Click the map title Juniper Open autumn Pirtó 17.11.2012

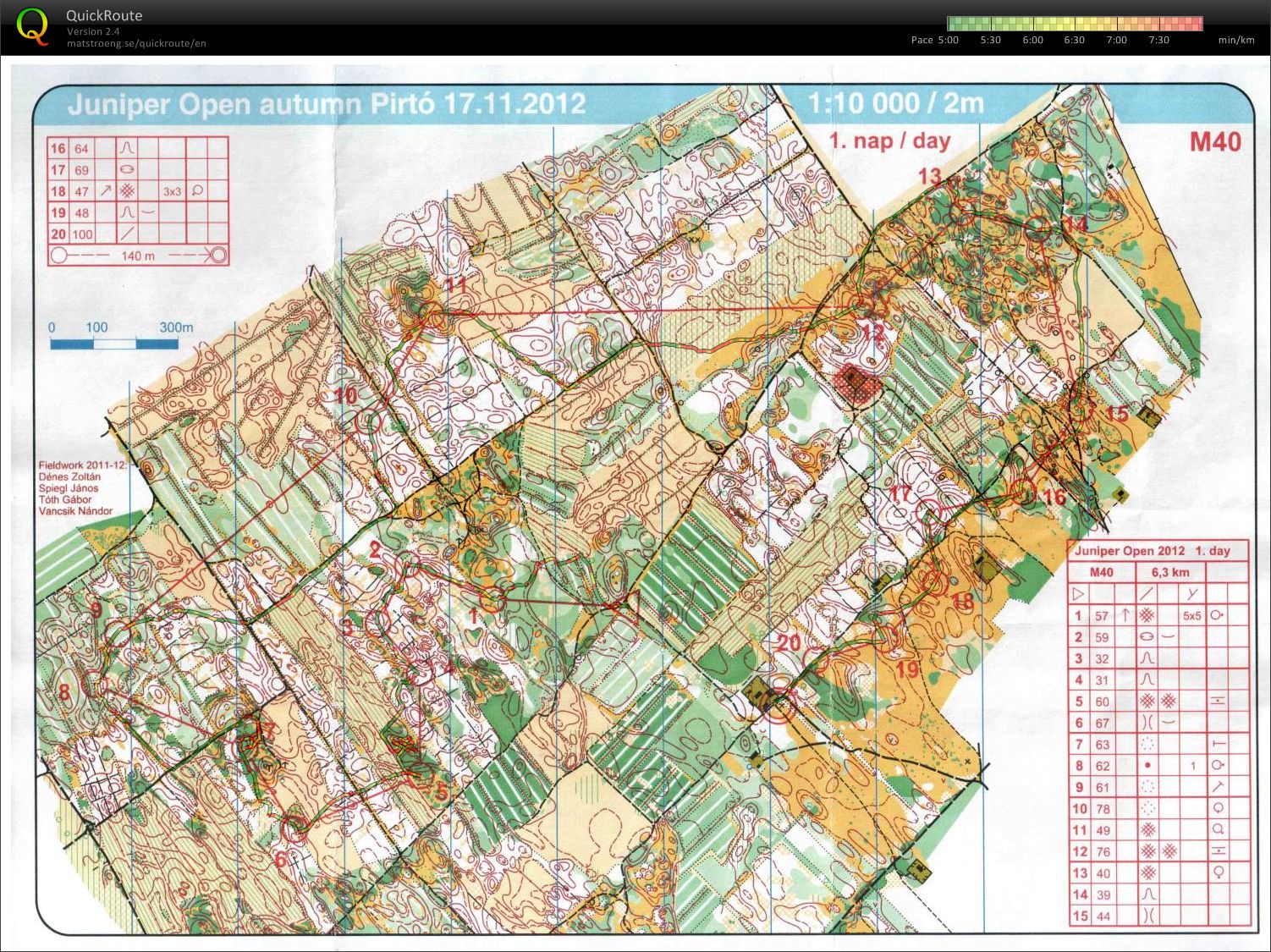click(x=326, y=104)
